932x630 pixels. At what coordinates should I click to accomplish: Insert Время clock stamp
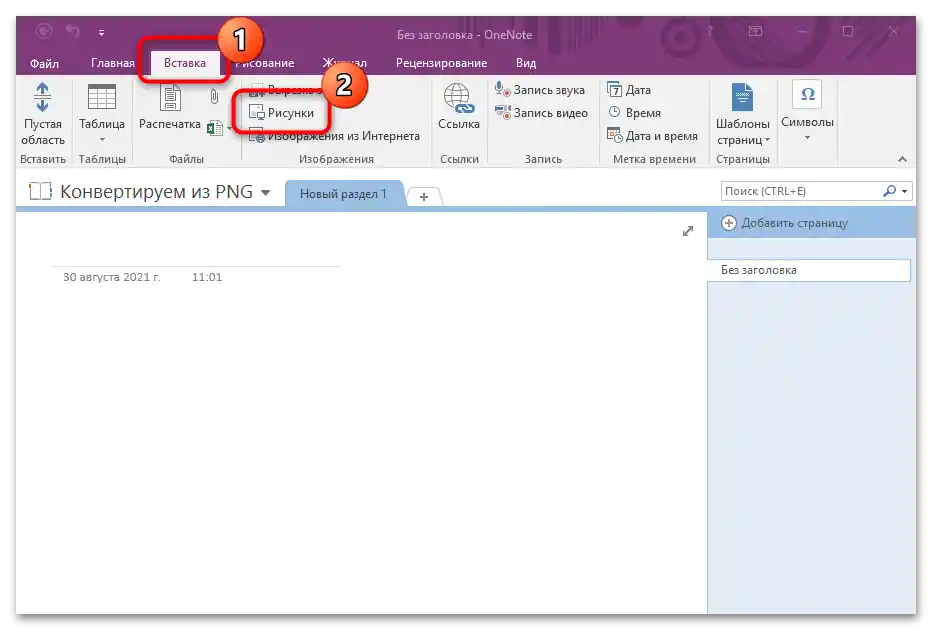[x=634, y=113]
